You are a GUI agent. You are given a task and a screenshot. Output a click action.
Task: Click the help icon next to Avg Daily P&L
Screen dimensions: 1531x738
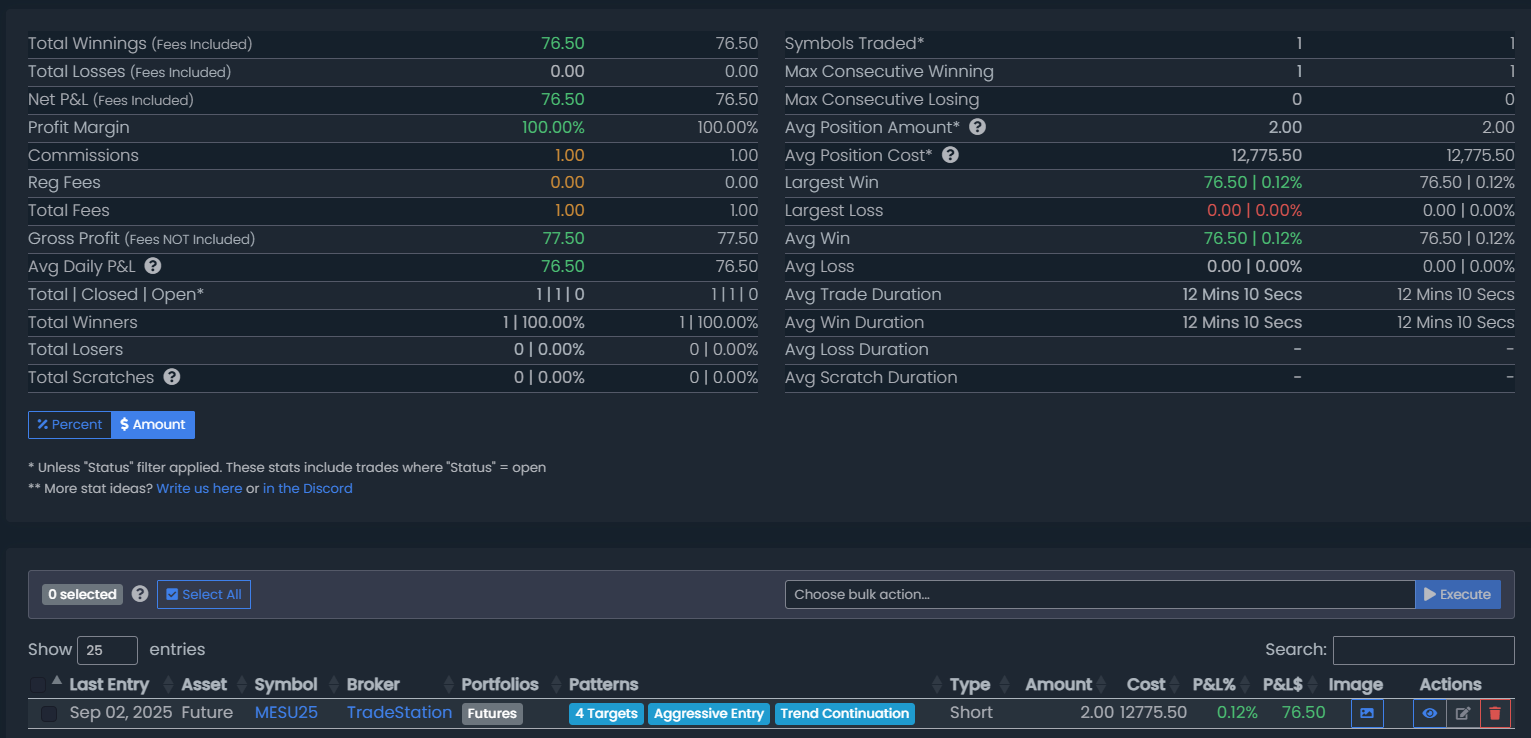(x=153, y=266)
